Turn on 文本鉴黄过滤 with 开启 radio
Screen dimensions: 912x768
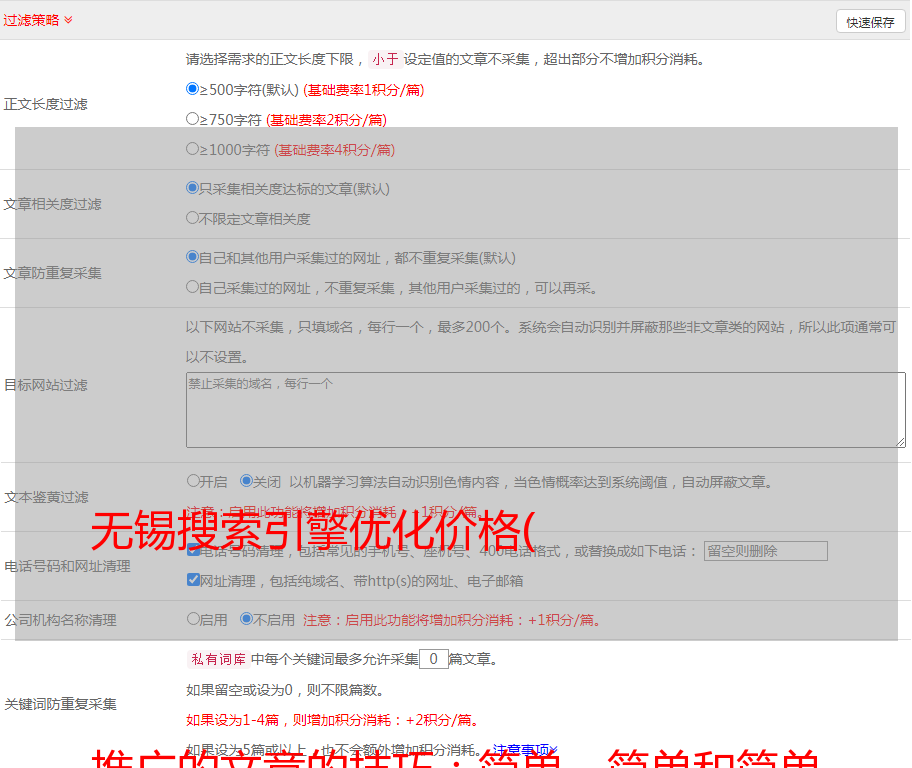pyautogui.click(x=193, y=481)
